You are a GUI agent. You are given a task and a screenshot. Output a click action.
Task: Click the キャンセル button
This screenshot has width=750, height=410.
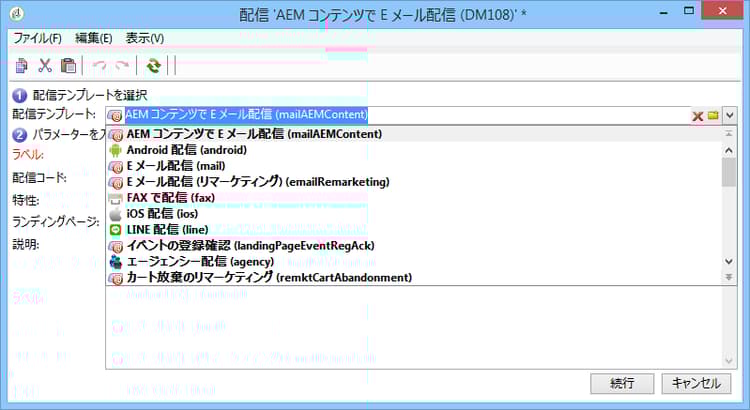pos(696,383)
